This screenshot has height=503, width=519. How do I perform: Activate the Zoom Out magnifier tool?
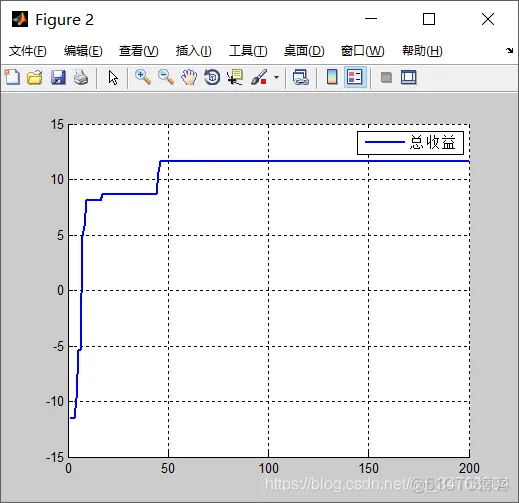166,77
